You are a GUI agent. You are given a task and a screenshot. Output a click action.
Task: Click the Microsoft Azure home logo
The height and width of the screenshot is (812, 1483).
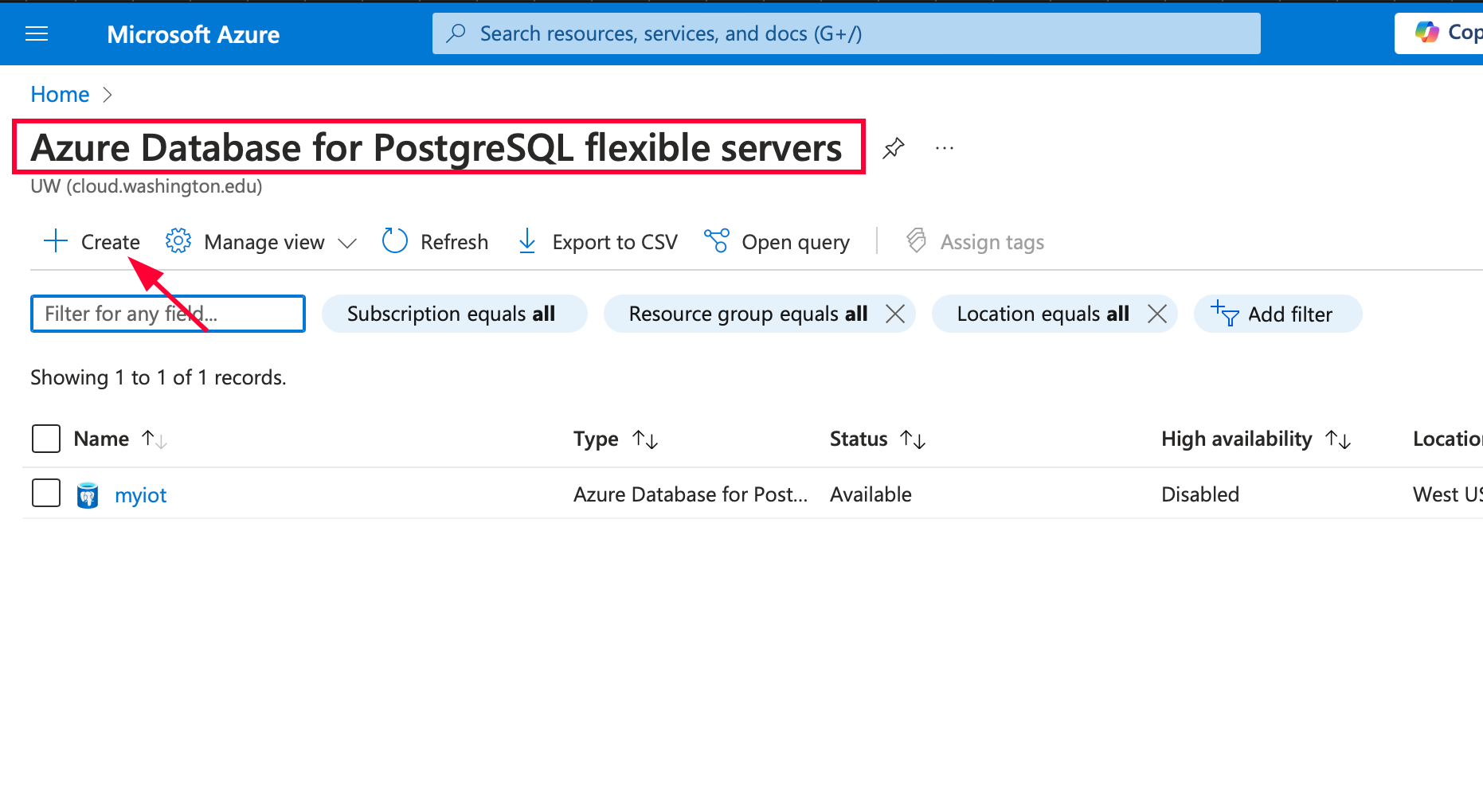coord(193,34)
